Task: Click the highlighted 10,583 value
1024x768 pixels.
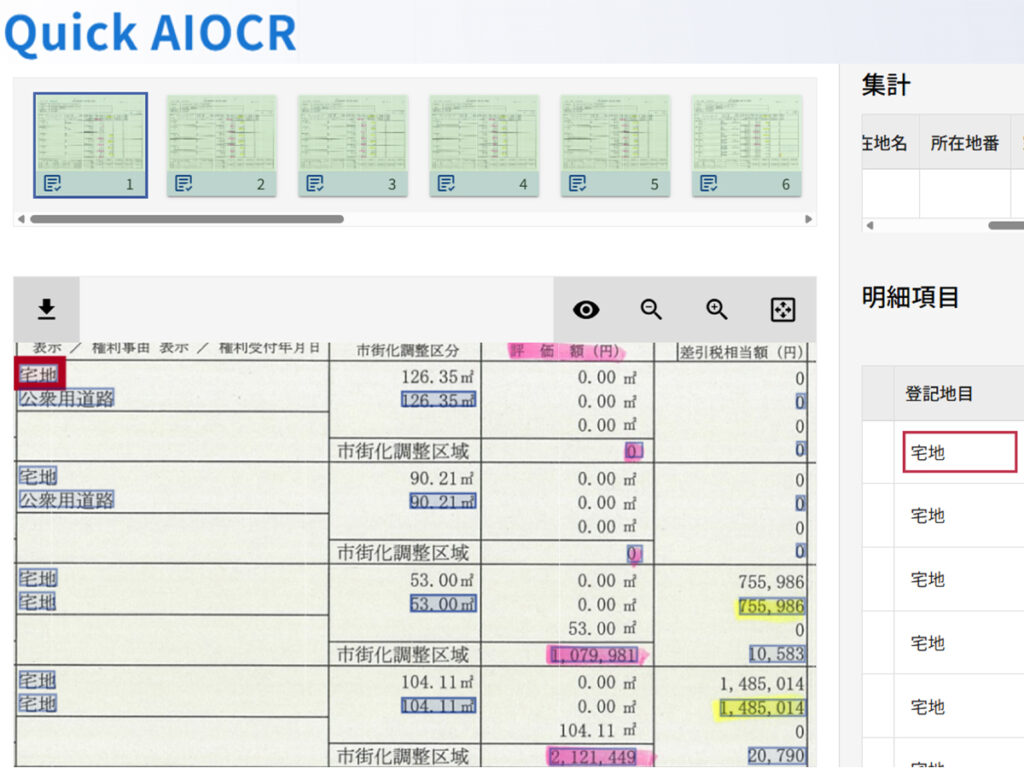Action: [776, 654]
